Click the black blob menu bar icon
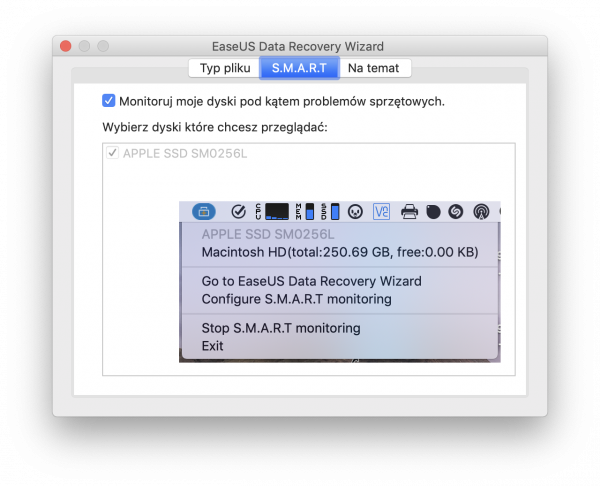Image resolution: width=600 pixels, height=486 pixels. click(x=433, y=212)
